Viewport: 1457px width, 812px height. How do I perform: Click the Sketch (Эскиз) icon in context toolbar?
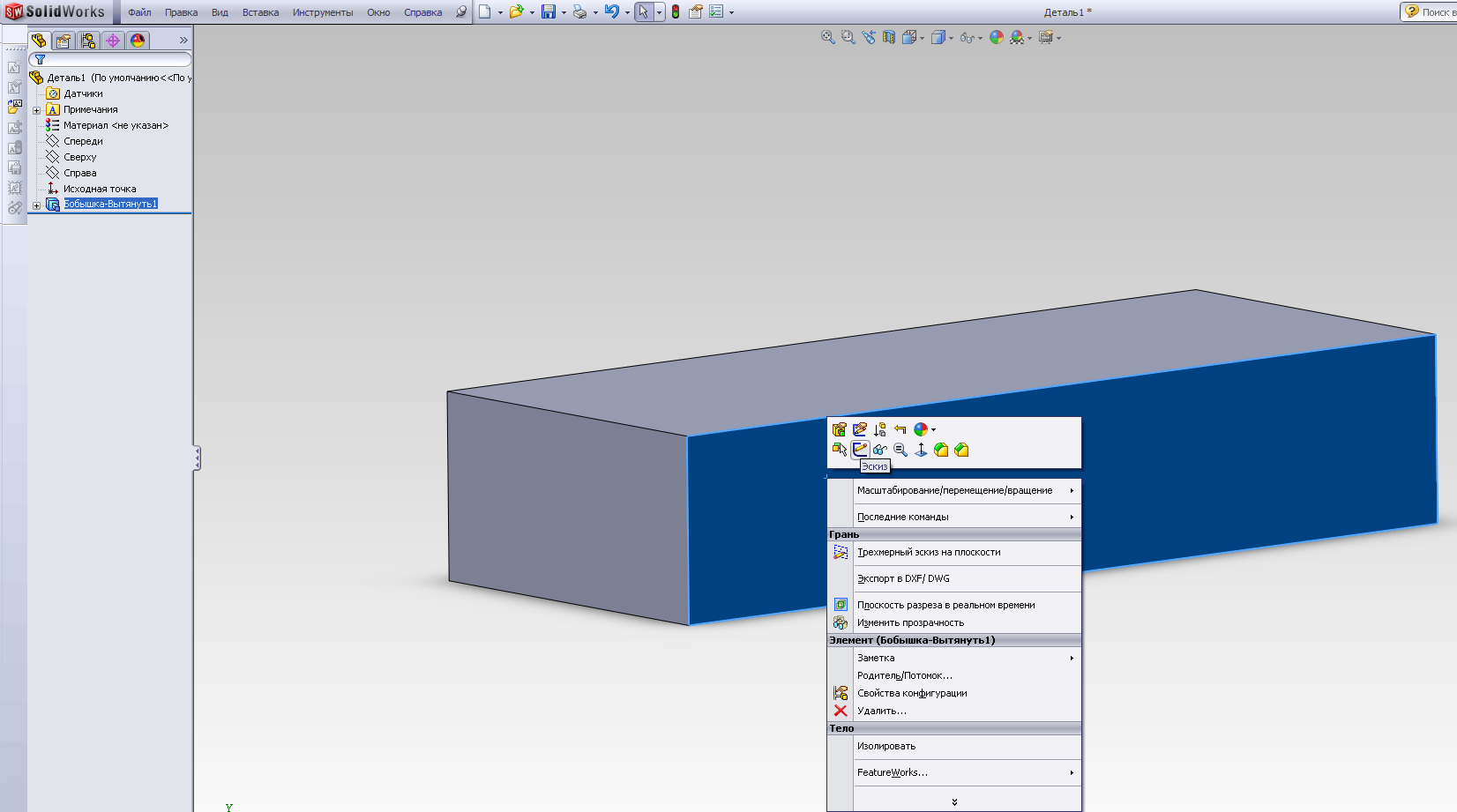tap(860, 450)
